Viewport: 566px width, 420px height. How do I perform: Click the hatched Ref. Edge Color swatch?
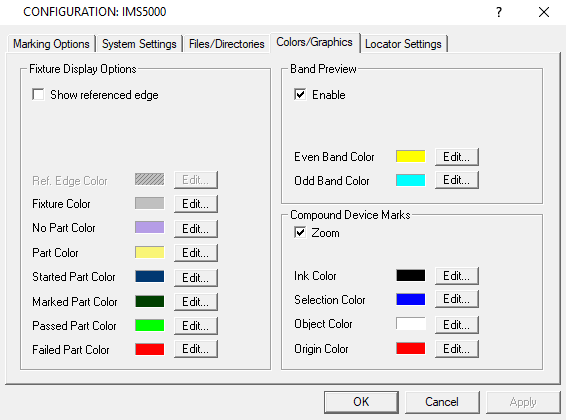click(149, 179)
